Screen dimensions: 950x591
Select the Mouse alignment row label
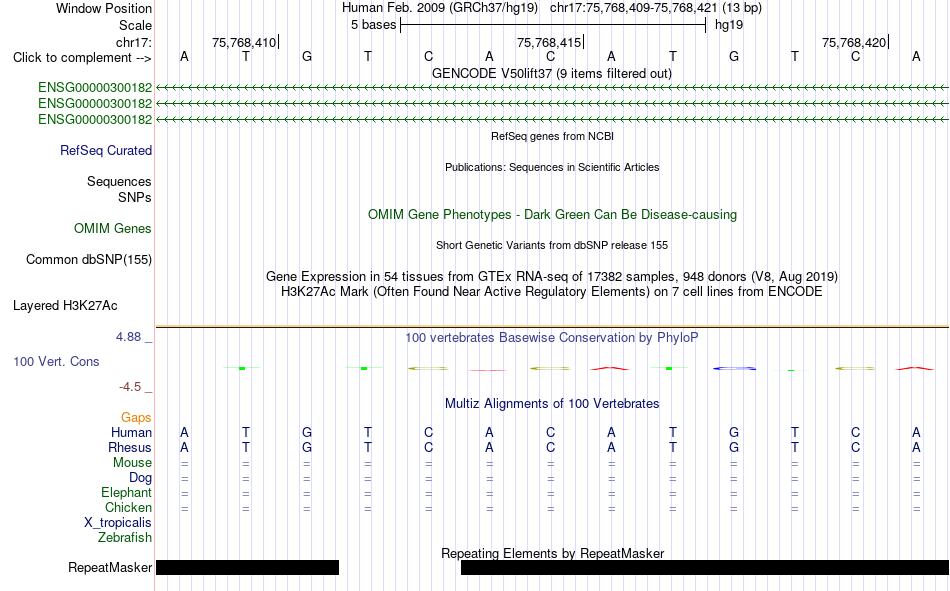pyautogui.click(x=132, y=462)
